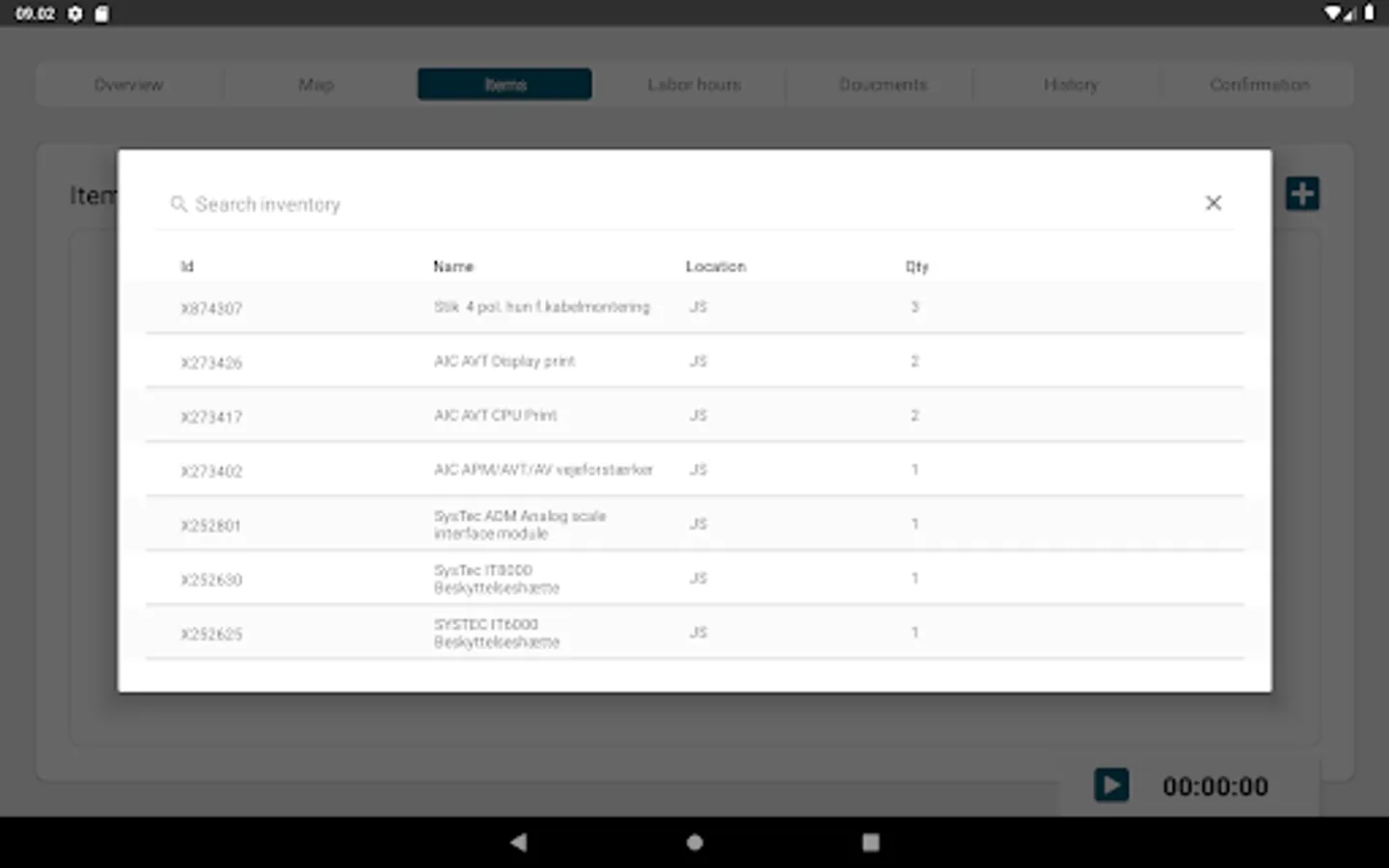Click the settings gear in status bar
1389x868 pixels.
point(75,14)
